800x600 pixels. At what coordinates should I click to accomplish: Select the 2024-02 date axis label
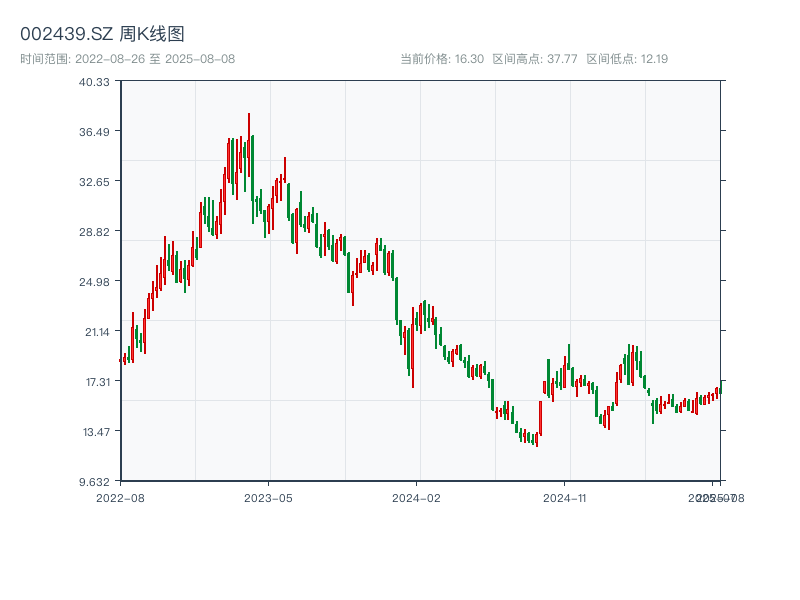tap(417, 497)
